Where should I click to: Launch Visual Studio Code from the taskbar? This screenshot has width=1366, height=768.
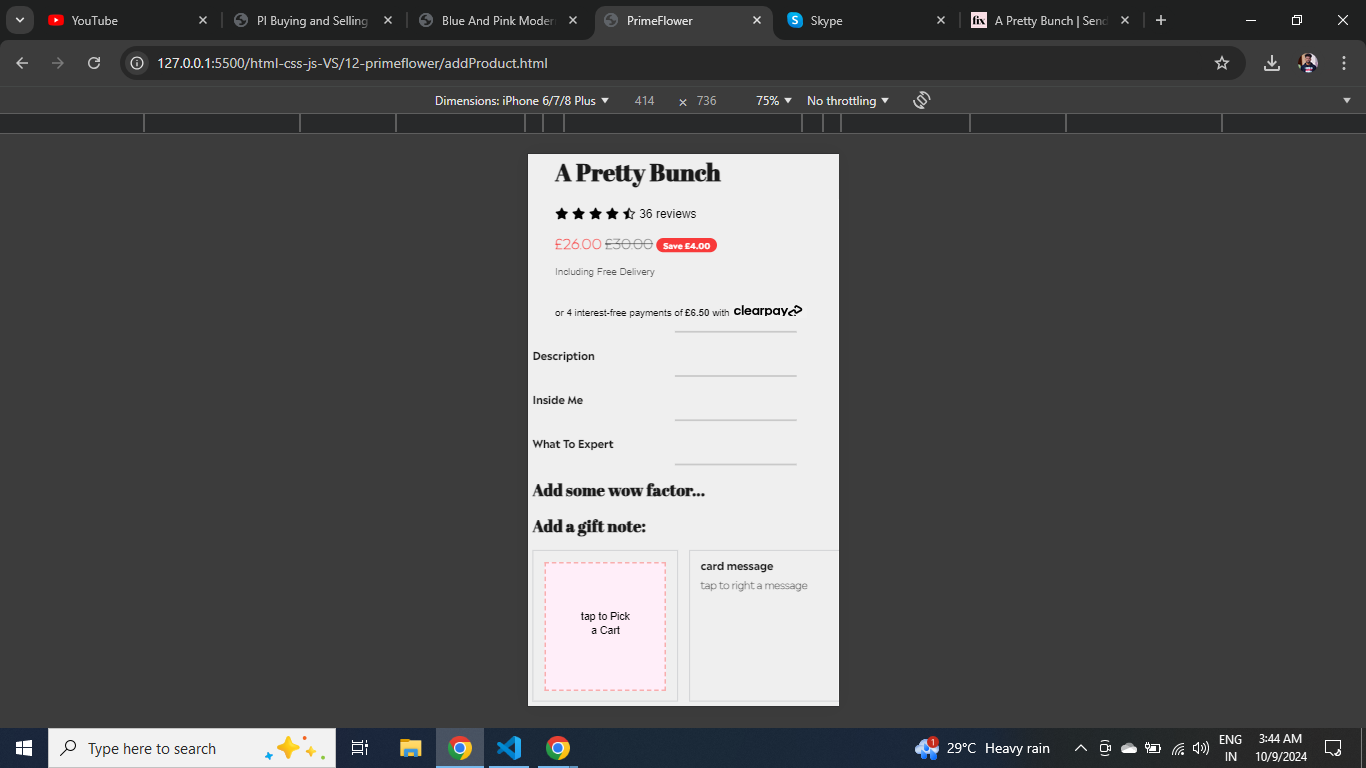[x=509, y=748]
